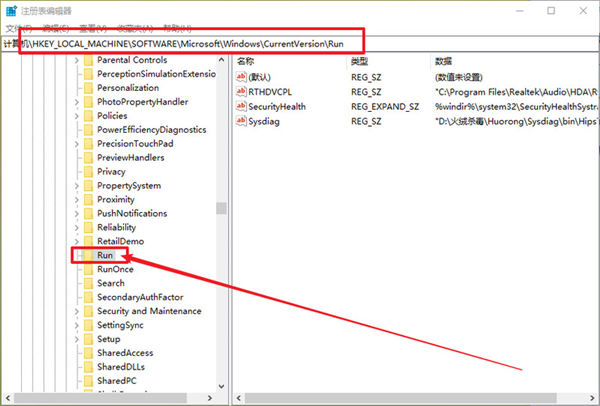The width and height of the screenshot is (600, 406).
Task: Click the SharedPC folder icon
Action: pyautogui.click(x=88, y=381)
